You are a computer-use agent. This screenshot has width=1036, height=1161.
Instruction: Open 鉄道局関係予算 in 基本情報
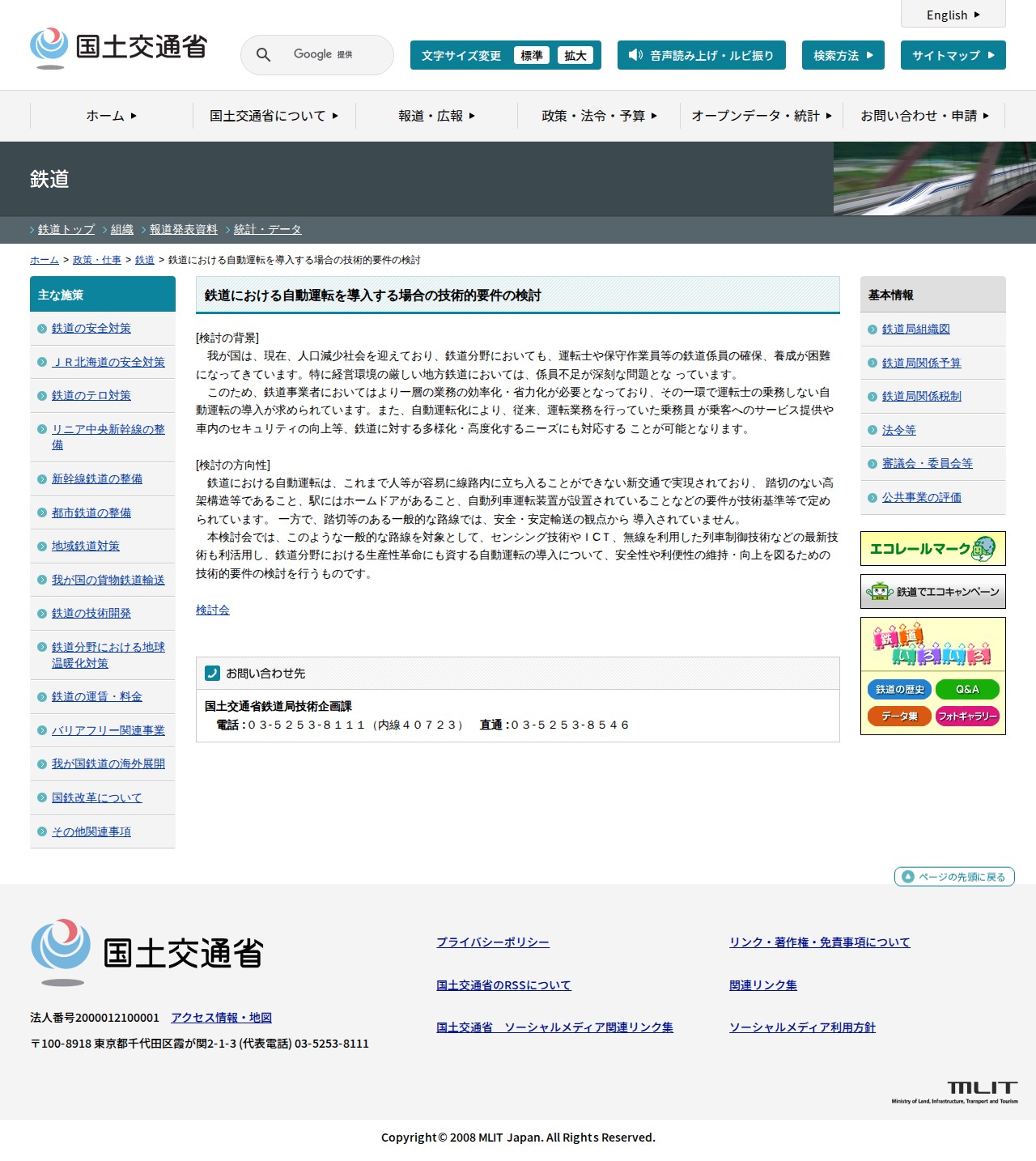click(922, 363)
